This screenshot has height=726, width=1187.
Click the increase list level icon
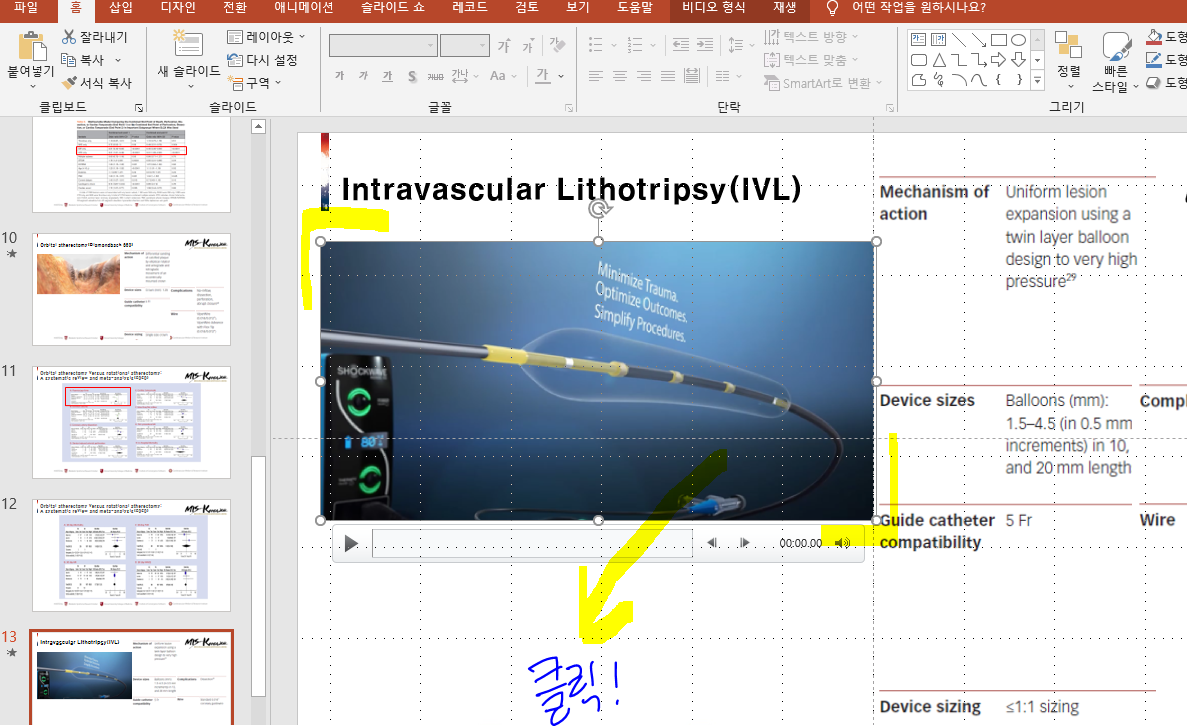coord(705,45)
